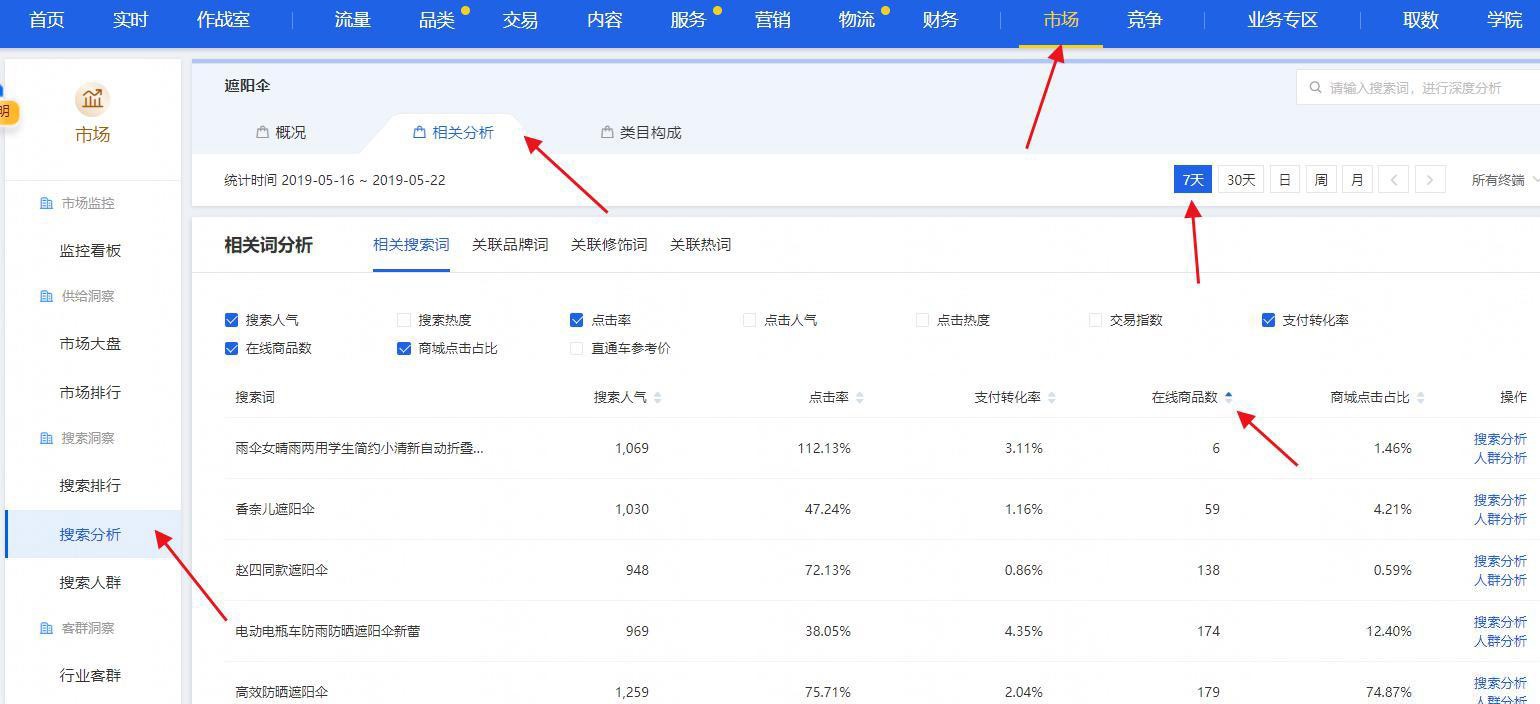Select the 关联修饰词 tab
The image size is (1540, 704).
tap(609, 245)
